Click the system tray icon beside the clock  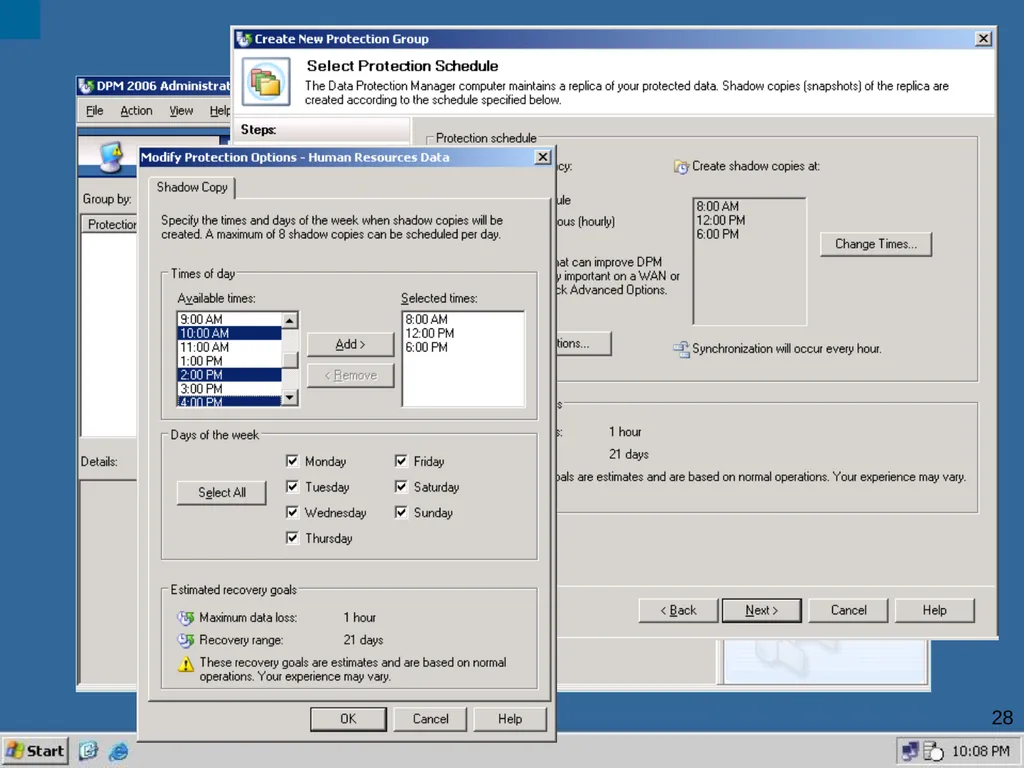(933, 751)
